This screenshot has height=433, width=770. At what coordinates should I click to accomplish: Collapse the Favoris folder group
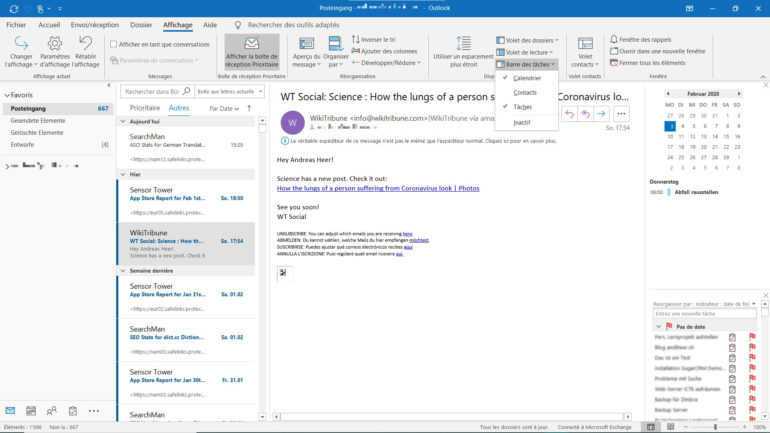[x=7, y=95]
